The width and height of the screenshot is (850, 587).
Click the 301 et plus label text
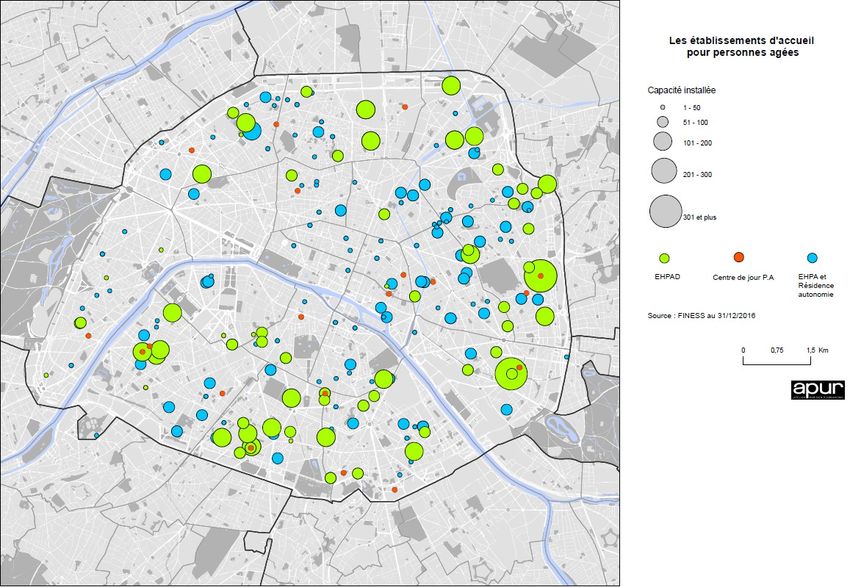(700, 216)
